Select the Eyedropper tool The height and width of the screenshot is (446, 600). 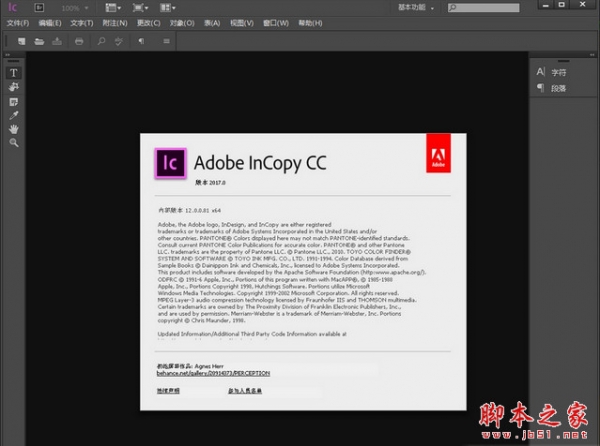[x=13, y=115]
